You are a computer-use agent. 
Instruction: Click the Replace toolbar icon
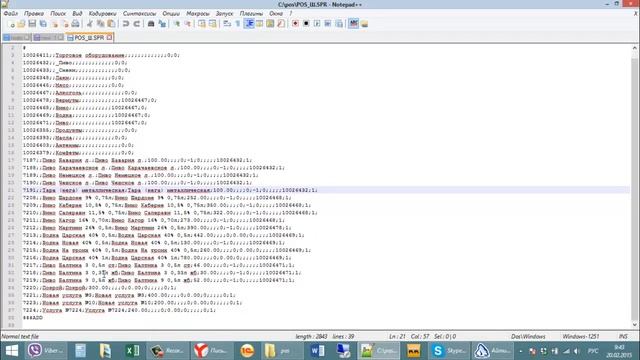[x=162, y=24]
